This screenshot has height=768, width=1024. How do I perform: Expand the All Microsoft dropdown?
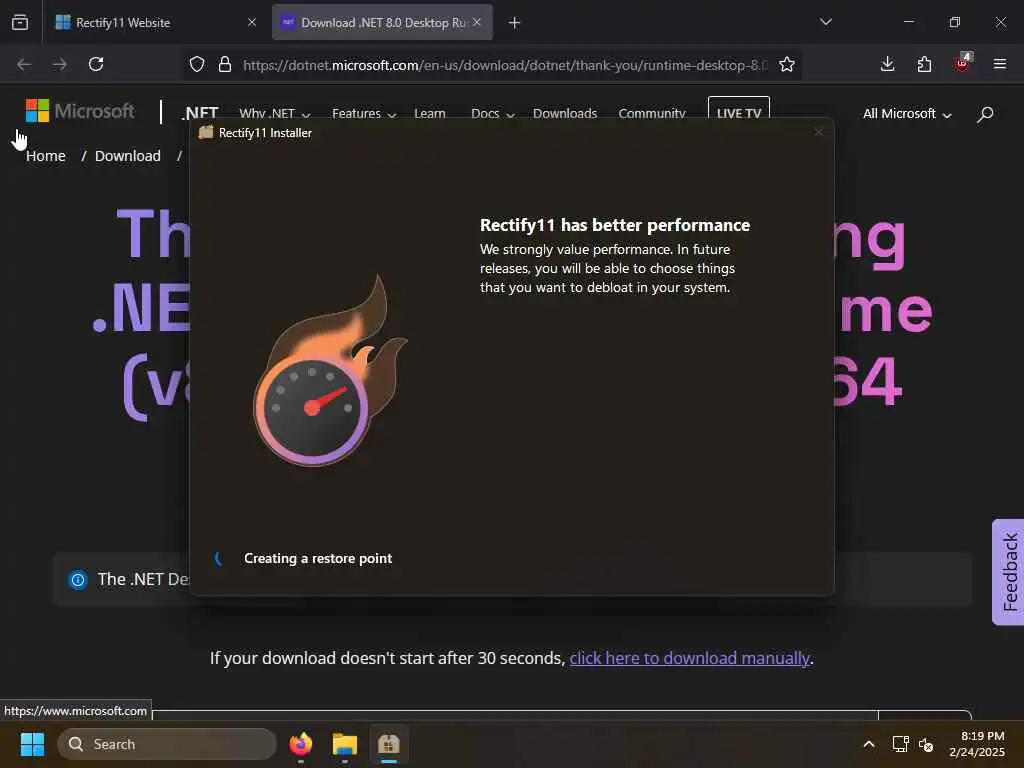click(x=907, y=114)
